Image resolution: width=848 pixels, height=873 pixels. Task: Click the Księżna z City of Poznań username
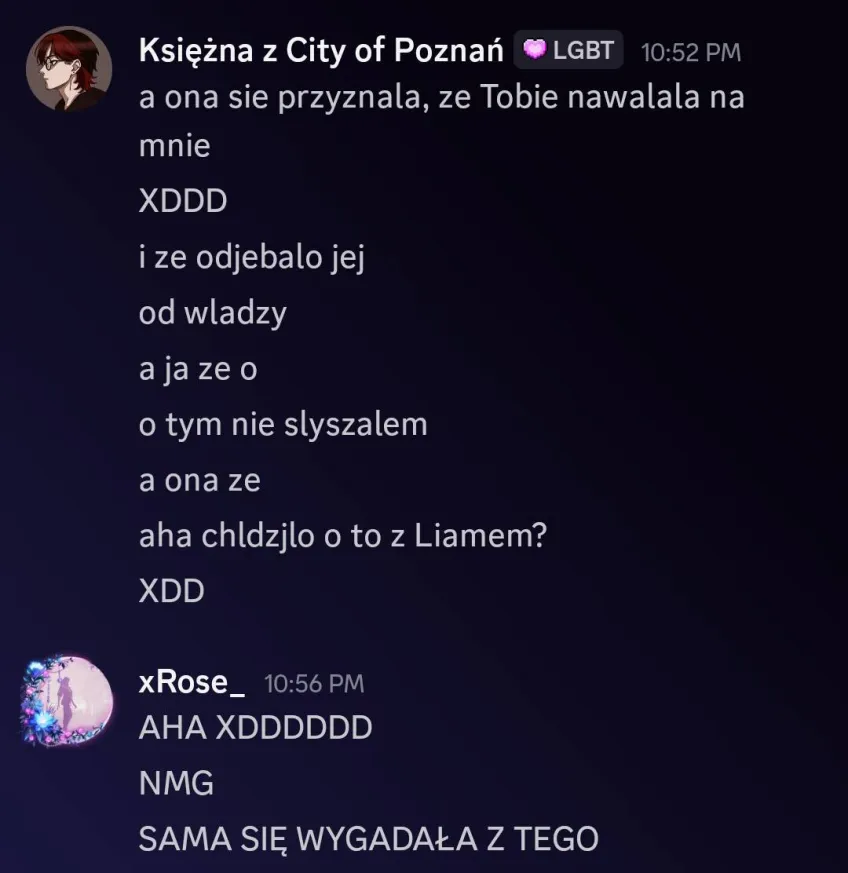(x=321, y=51)
